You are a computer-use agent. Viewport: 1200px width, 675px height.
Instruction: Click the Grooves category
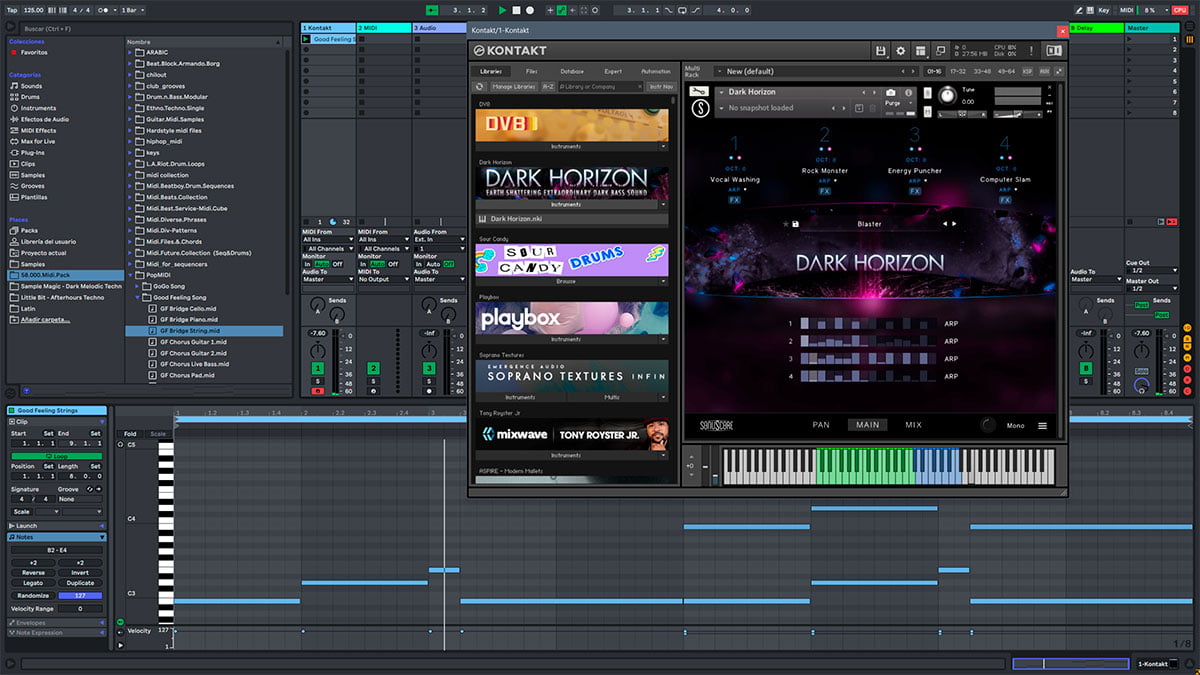(32, 186)
